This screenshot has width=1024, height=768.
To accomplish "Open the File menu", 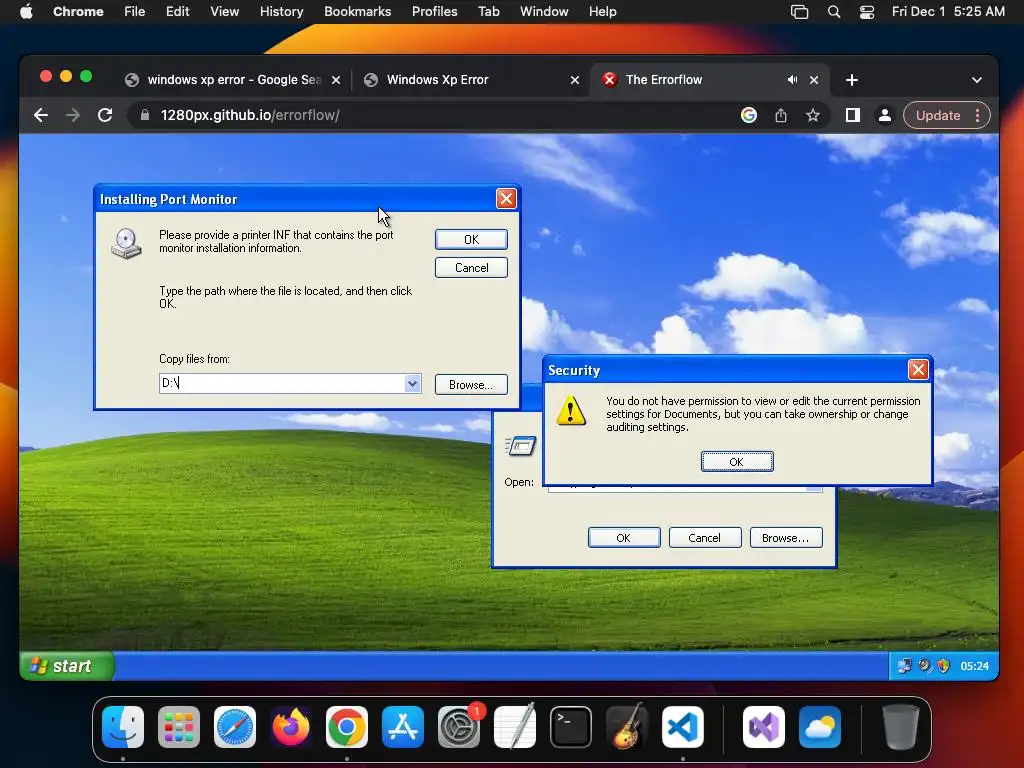I will point(135,11).
